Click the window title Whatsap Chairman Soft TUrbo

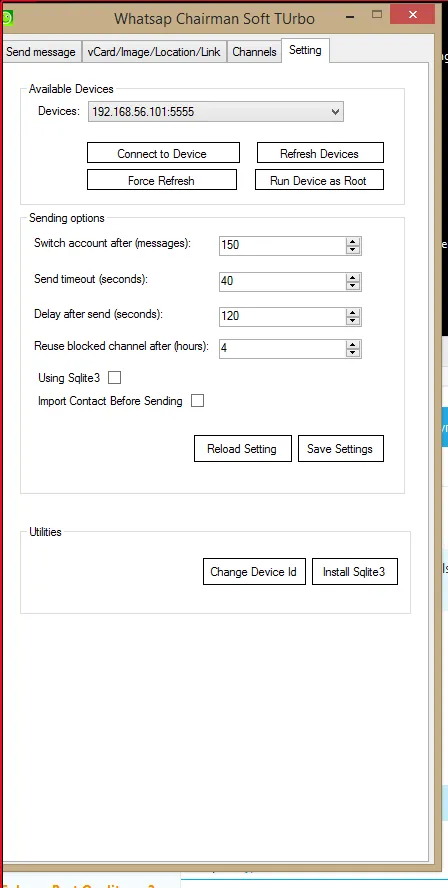214,18
